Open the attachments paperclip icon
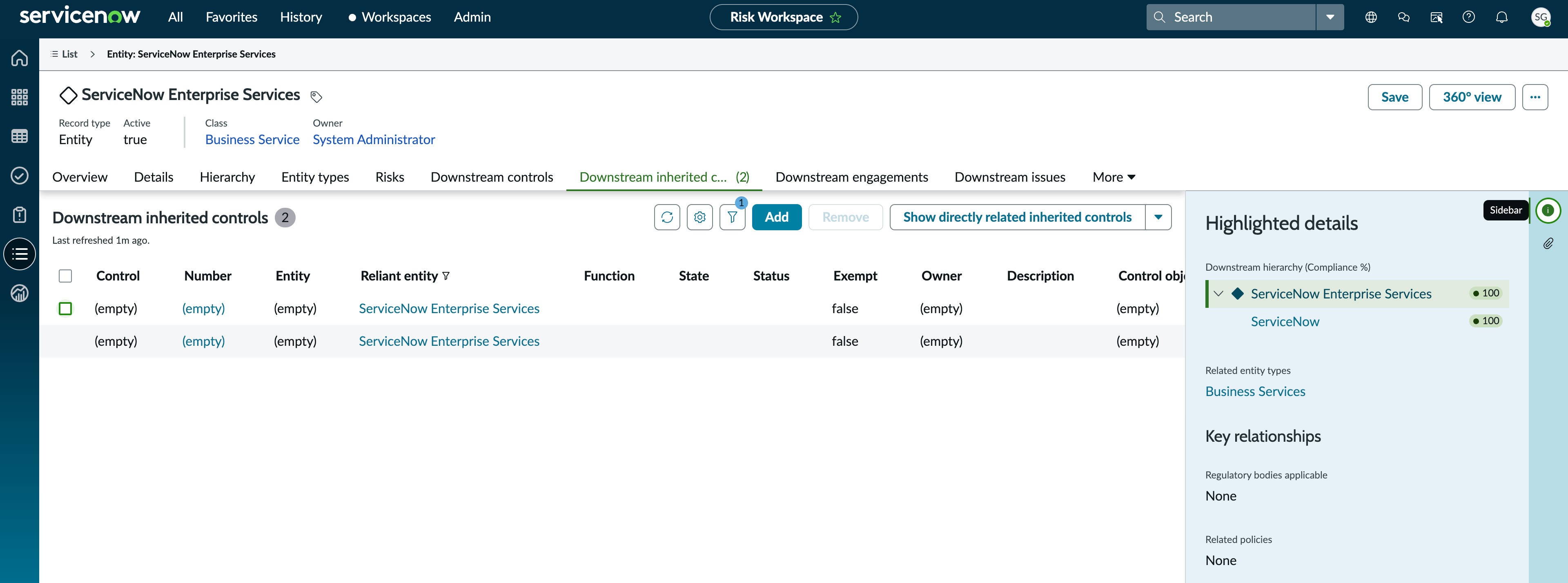Image resolution: width=1568 pixels, height=583 pixels. (1548, 243)
